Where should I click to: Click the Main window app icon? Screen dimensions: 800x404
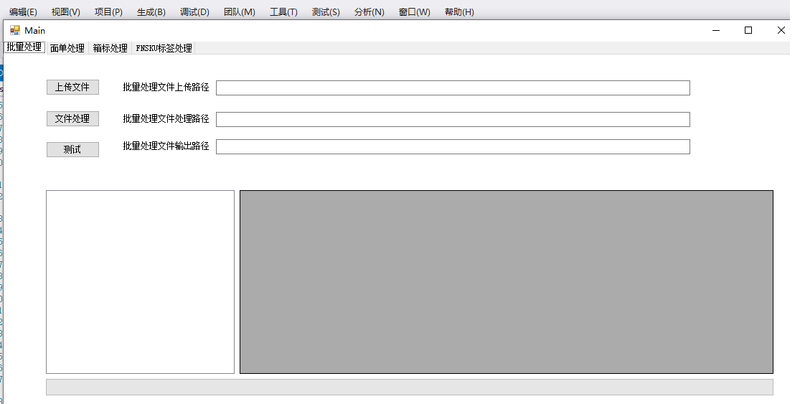pyautogui.click(x=15, y=31)
